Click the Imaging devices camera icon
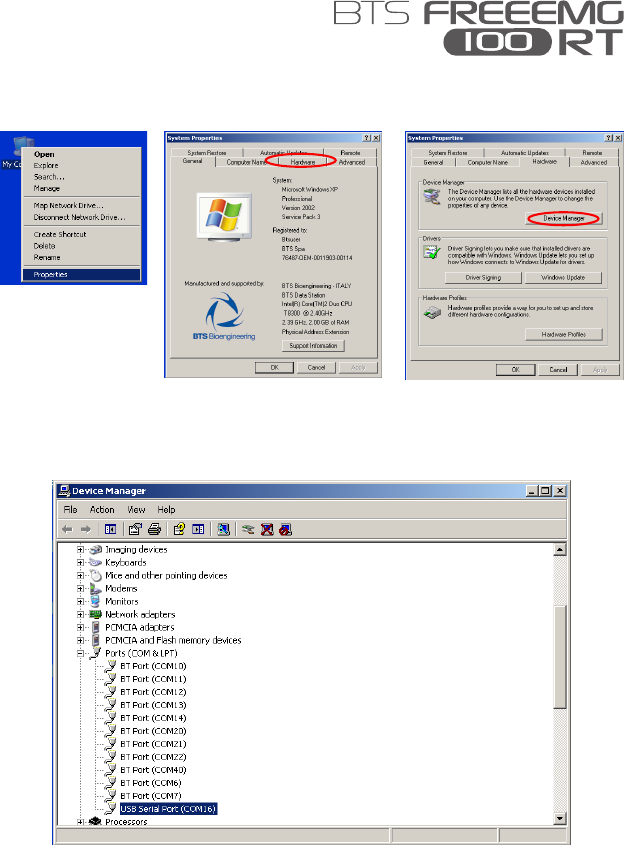Screen dimensions: 624x845 tap(96, 550)
